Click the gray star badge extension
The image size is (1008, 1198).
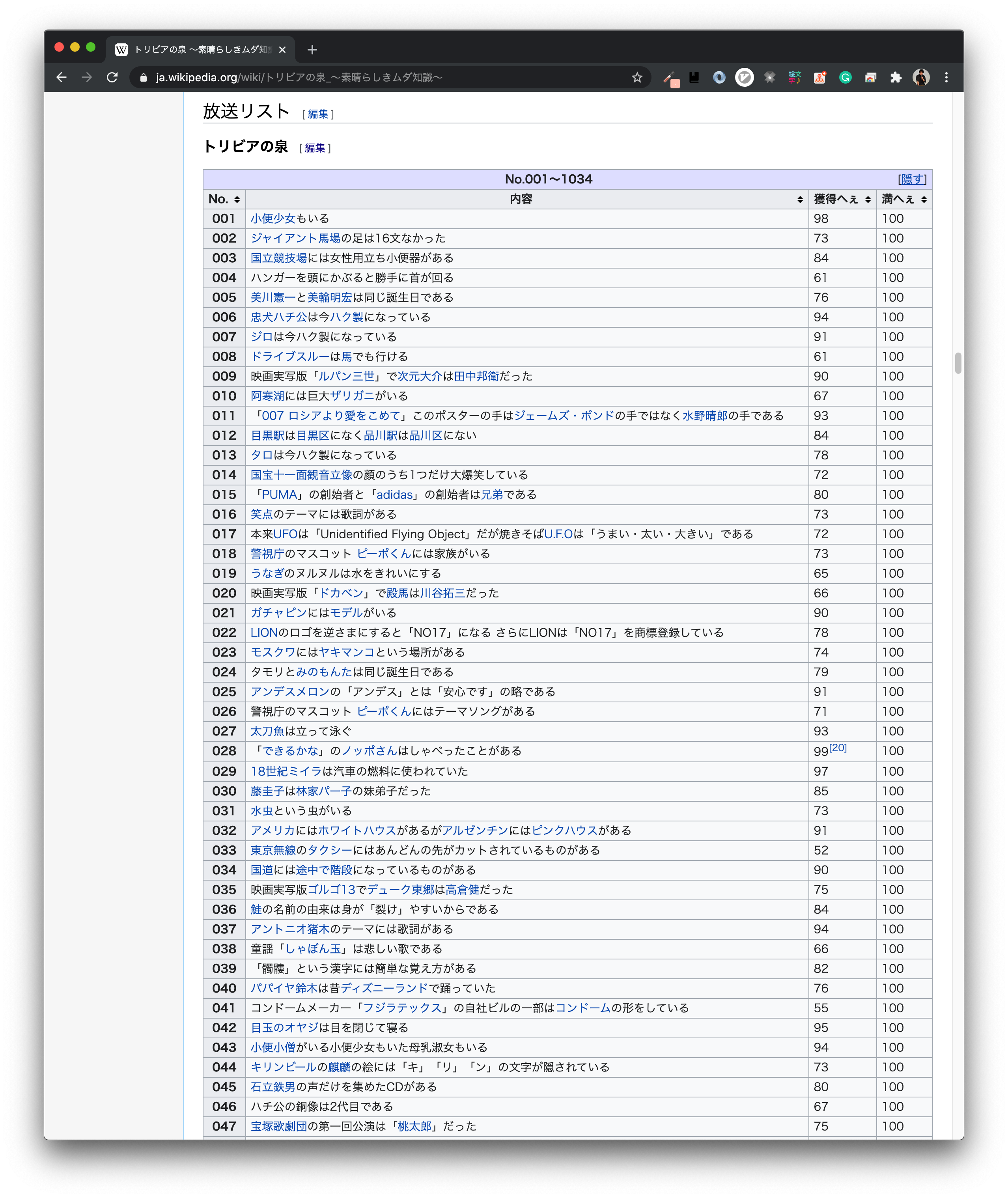pyautogui.click(x=770, y=77)
